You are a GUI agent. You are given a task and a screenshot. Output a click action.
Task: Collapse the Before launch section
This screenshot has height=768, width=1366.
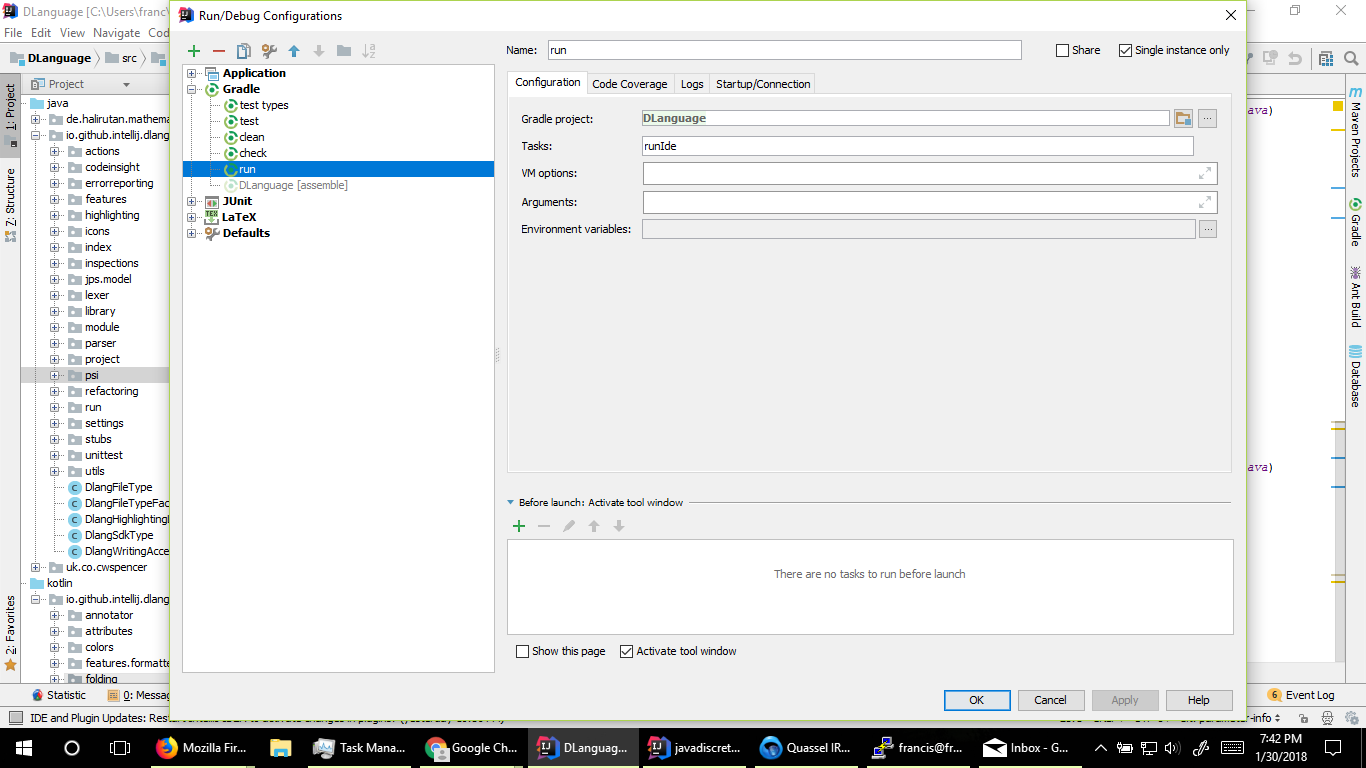(513, 502)
